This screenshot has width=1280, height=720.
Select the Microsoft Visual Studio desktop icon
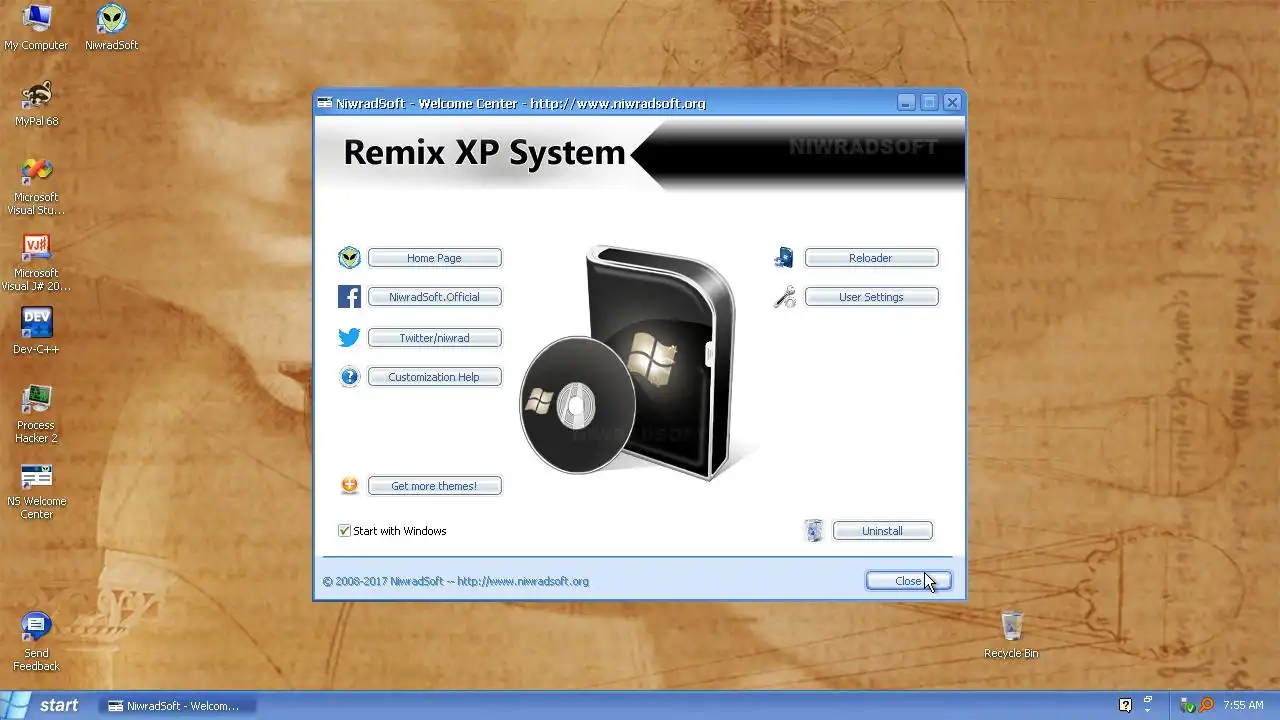point(36,186)
